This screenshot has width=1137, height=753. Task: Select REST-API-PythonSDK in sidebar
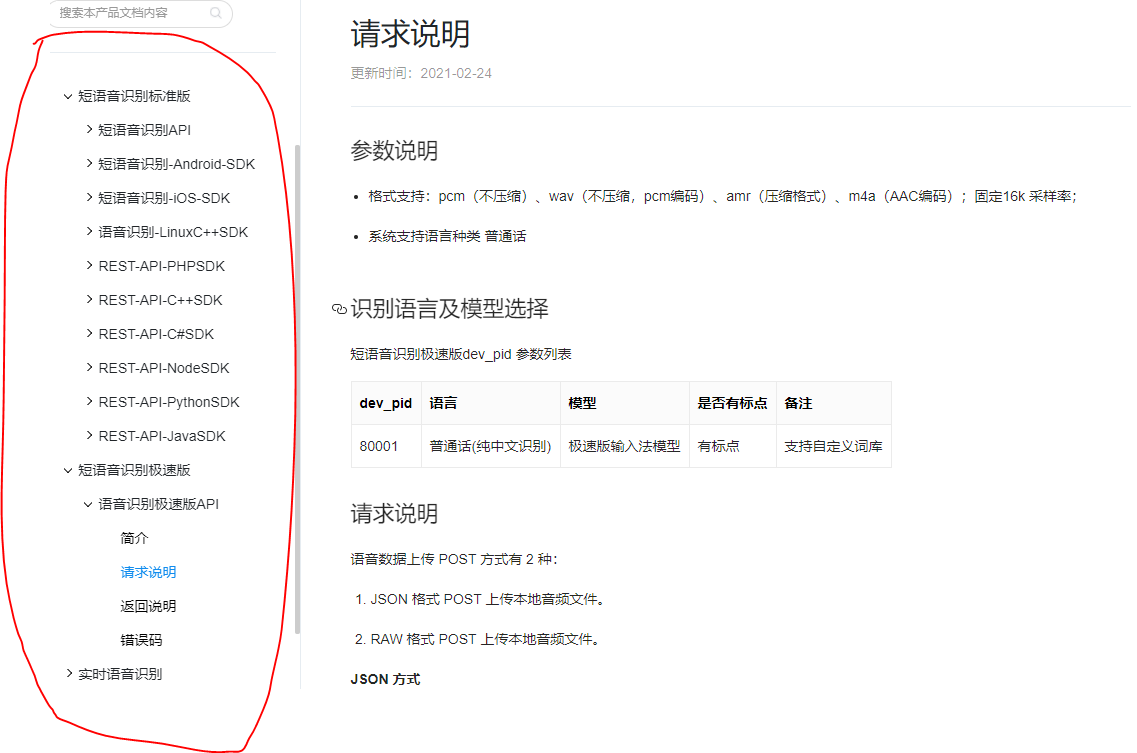click(x=169, y=403)
